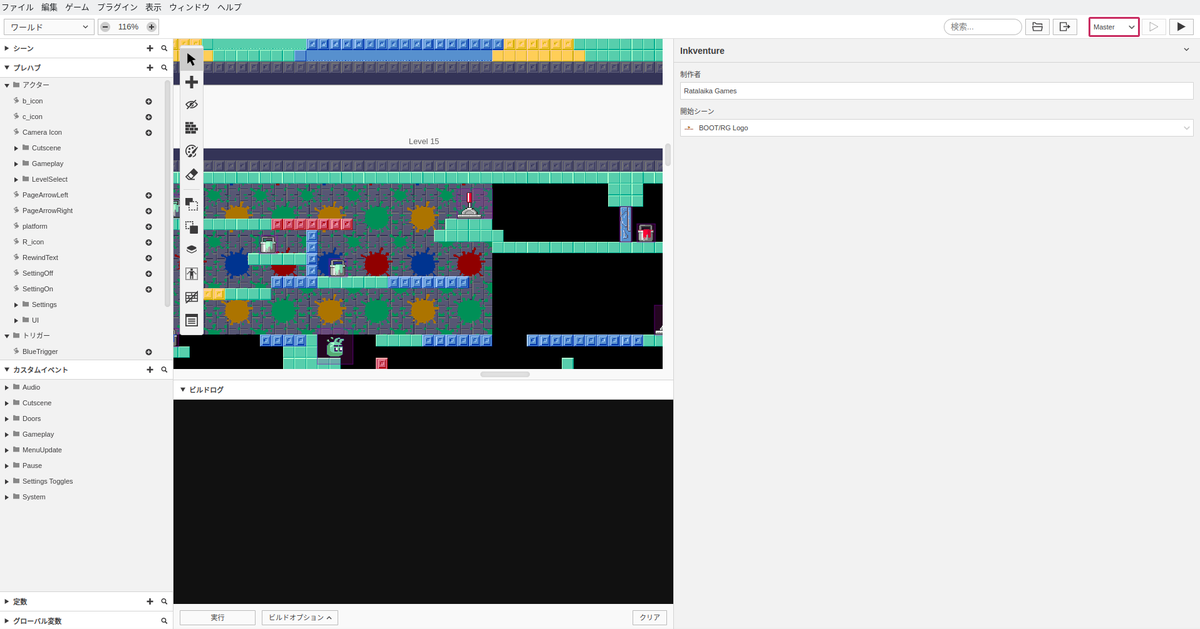Expand the Audio events folder
1200x629 pixels.
tap(7, 387)
